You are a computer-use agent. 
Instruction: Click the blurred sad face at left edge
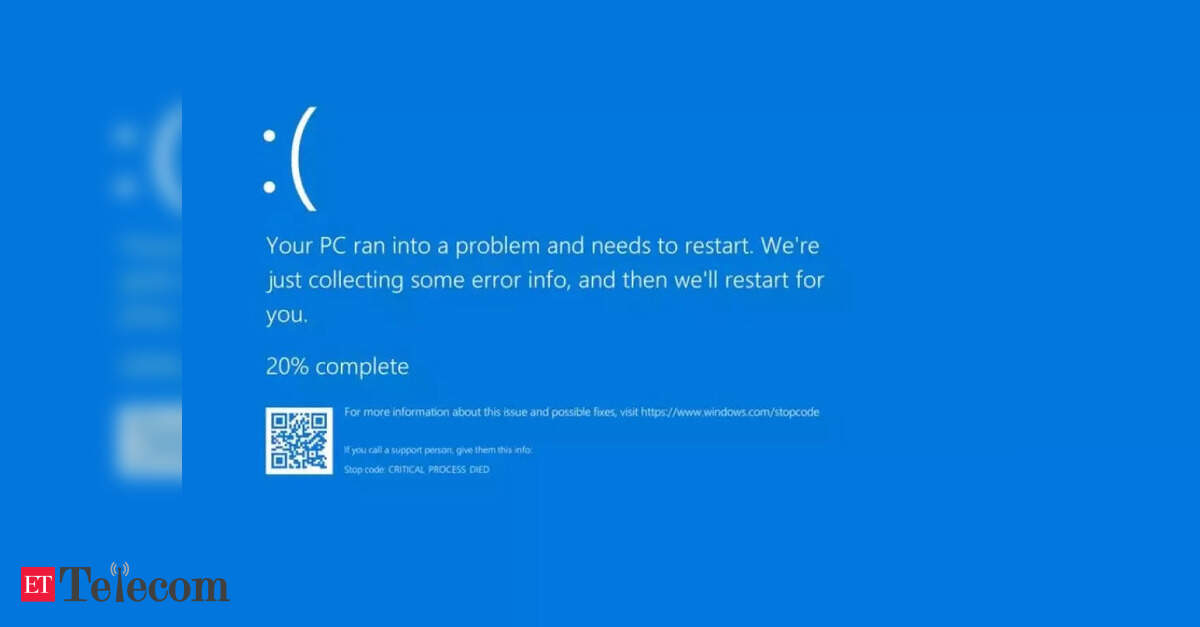tap(150, 158)
